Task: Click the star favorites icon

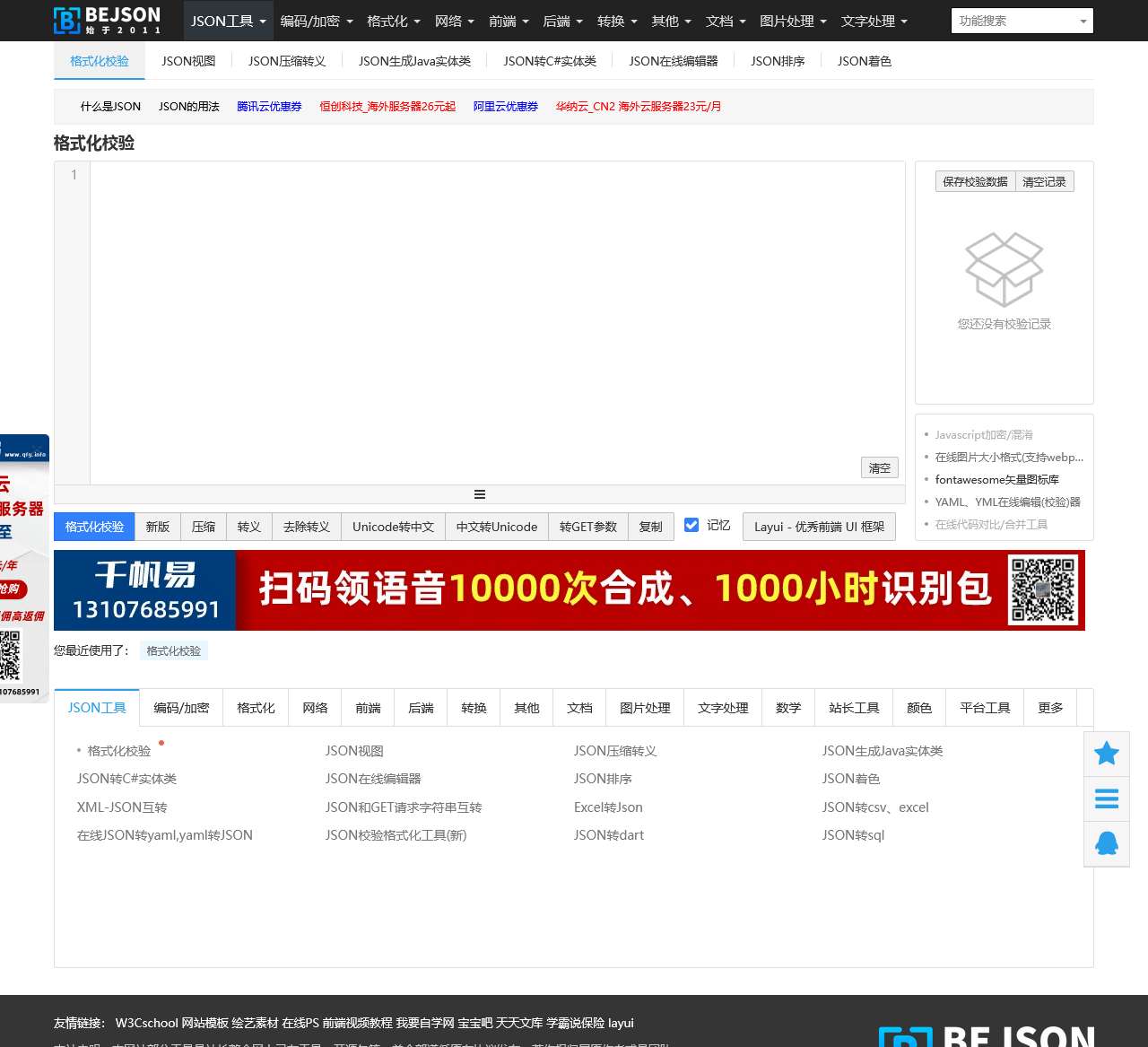Action: click(1106, 753)
